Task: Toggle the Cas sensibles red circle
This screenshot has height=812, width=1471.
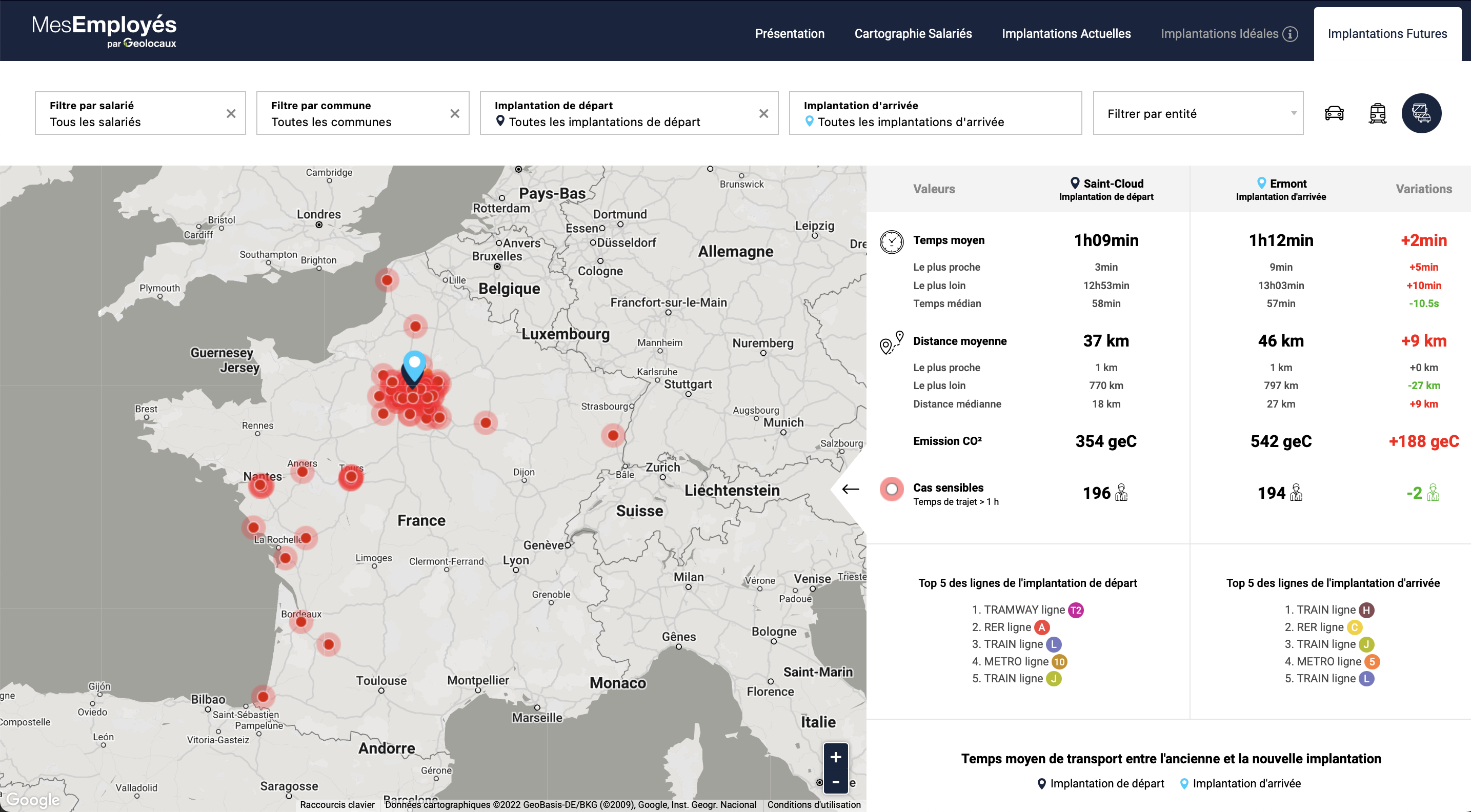Action: [892, 489]
